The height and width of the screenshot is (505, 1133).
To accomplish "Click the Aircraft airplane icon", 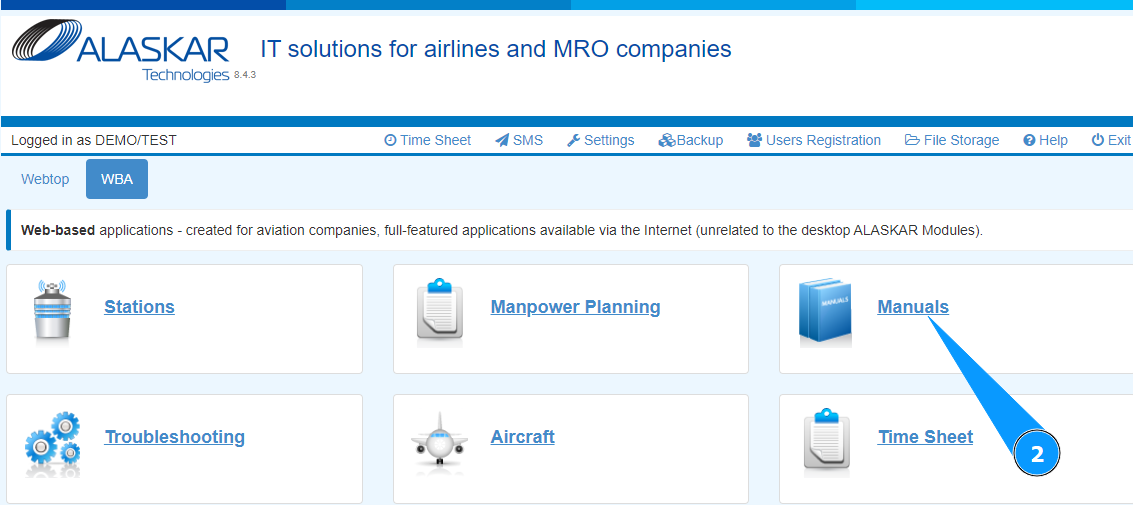I will (x=439, y=442).
